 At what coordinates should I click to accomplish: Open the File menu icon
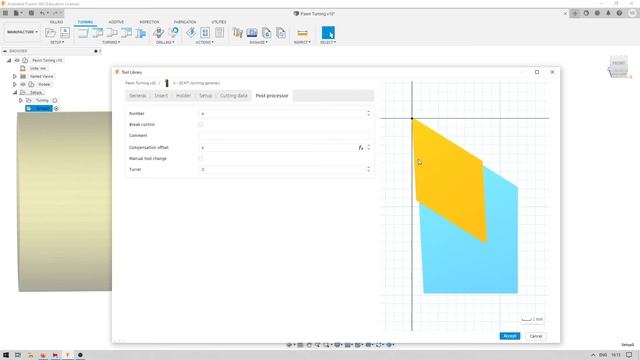pyautogui.click(x=17, y=13)
